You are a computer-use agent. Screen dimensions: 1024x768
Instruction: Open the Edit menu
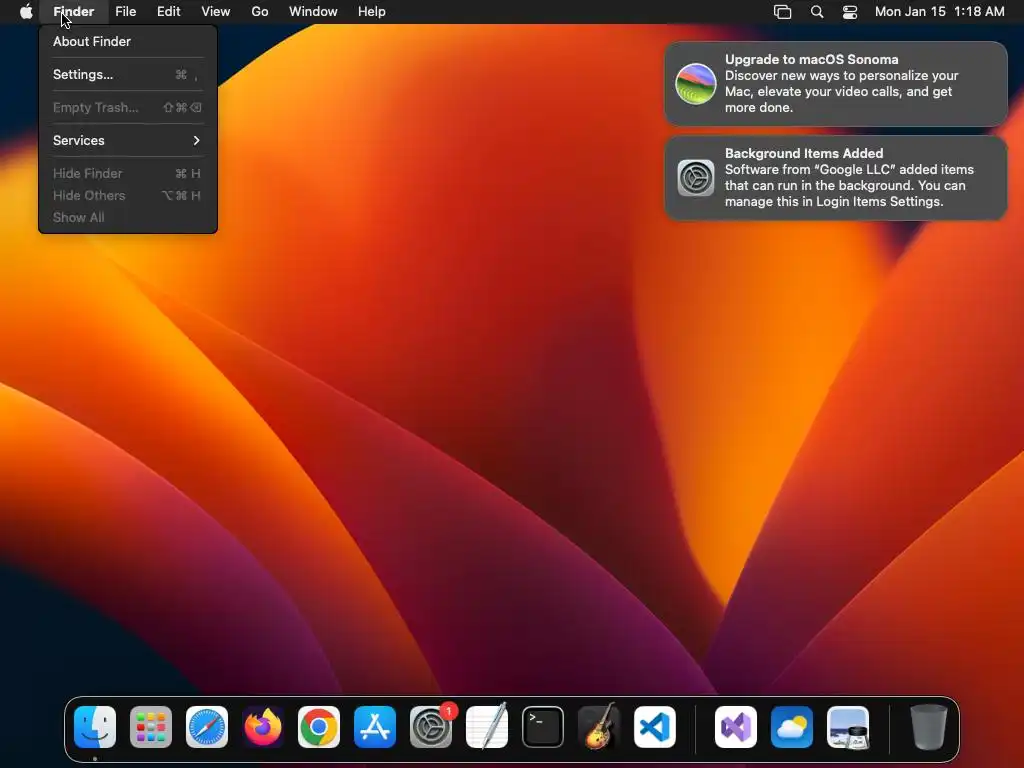[x=168, y=11]
